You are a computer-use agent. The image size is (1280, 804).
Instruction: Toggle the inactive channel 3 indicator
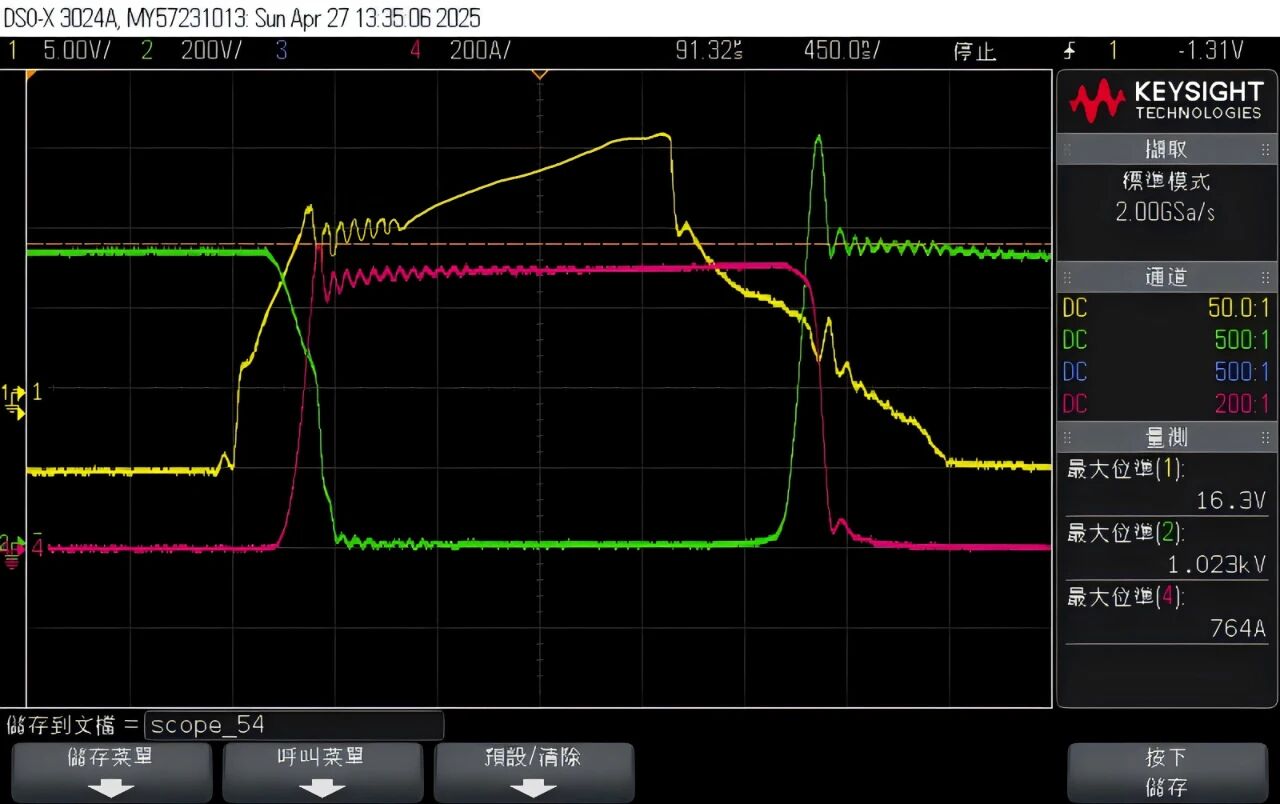281,51
